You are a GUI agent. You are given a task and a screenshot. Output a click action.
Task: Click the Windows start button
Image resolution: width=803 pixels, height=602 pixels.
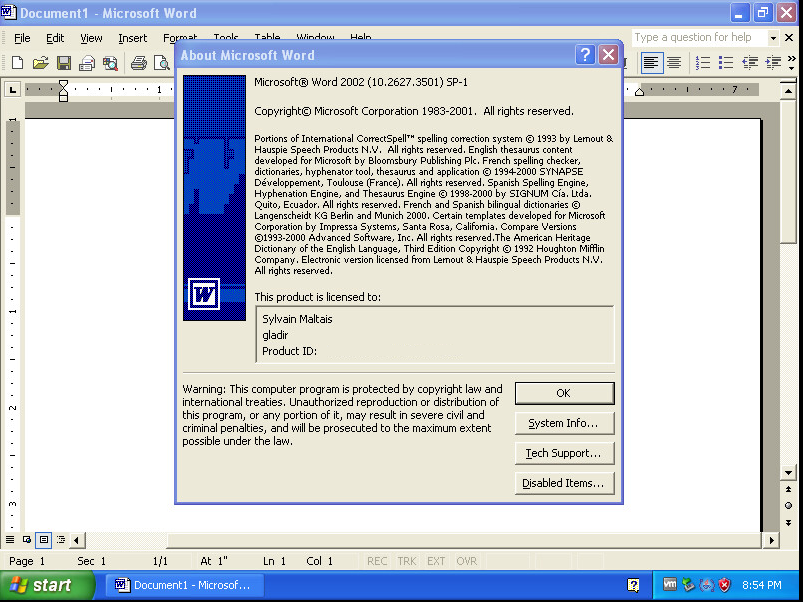point(47,585)
